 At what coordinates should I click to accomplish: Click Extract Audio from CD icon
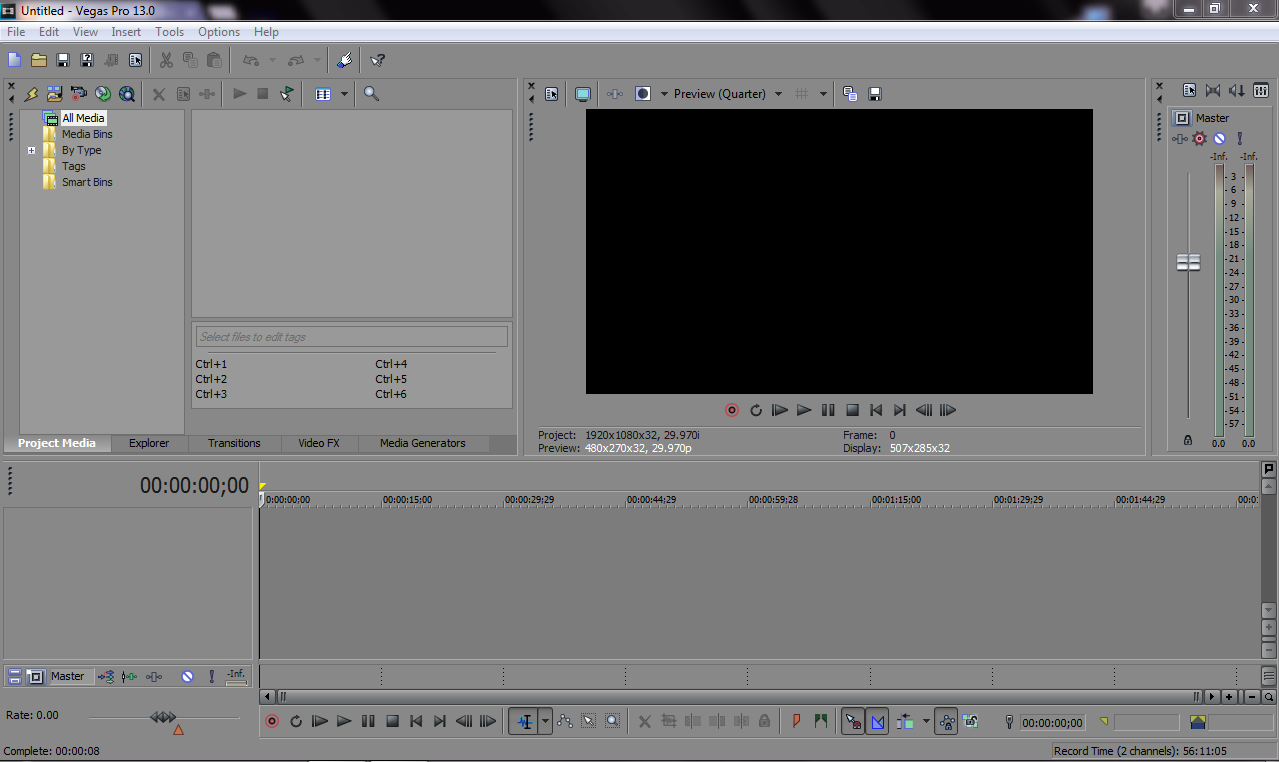(x=102, y=94)
